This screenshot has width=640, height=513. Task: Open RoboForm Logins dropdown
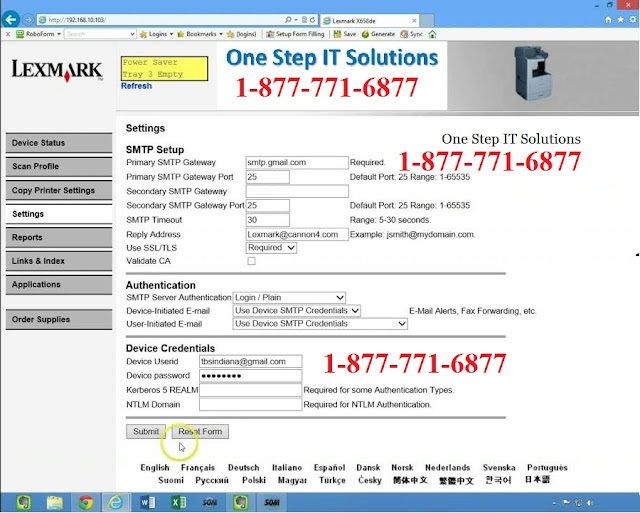point(156,34)
